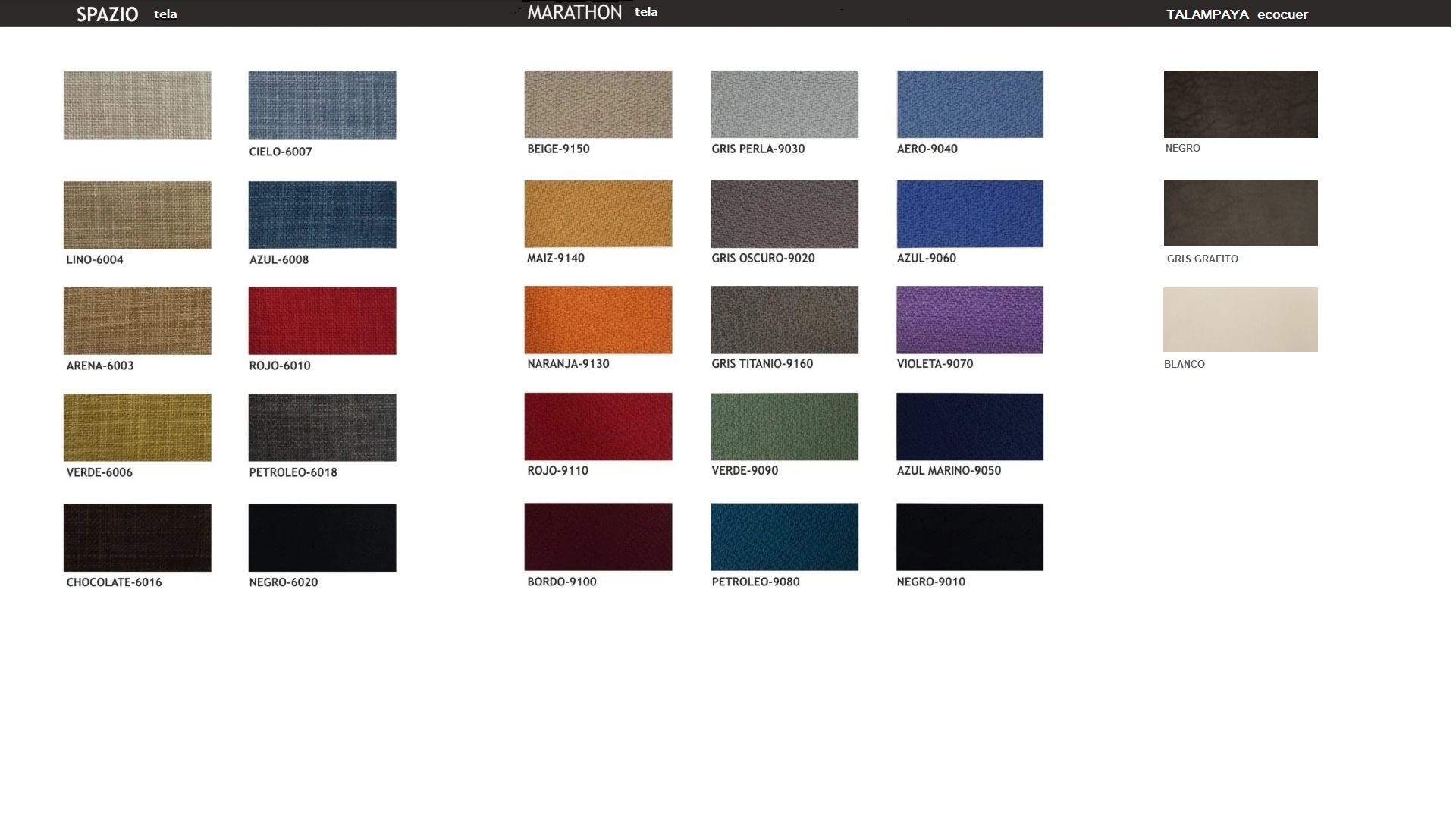Screen dimensions: 1456x819
Task: Select the unlabeled light linen Spazio swatch
Action: point(137,105)
